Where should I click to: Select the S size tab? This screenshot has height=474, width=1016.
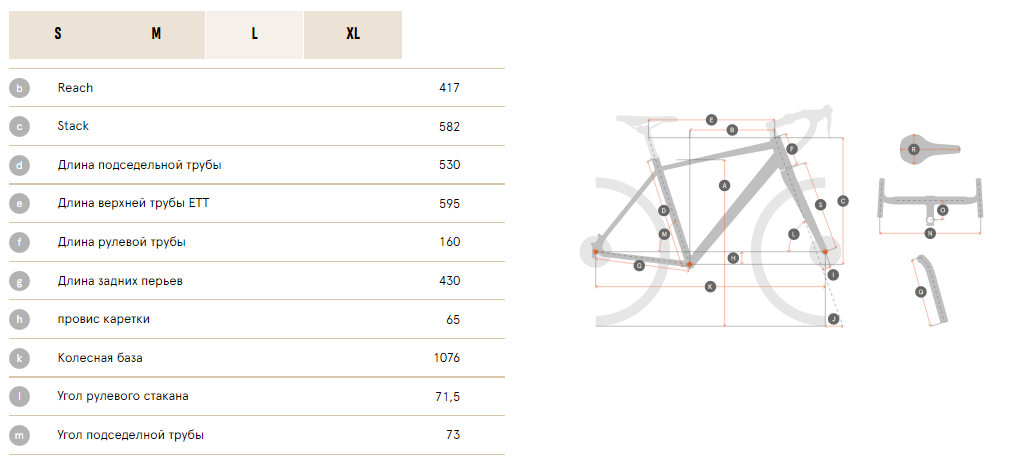point(58,34)
